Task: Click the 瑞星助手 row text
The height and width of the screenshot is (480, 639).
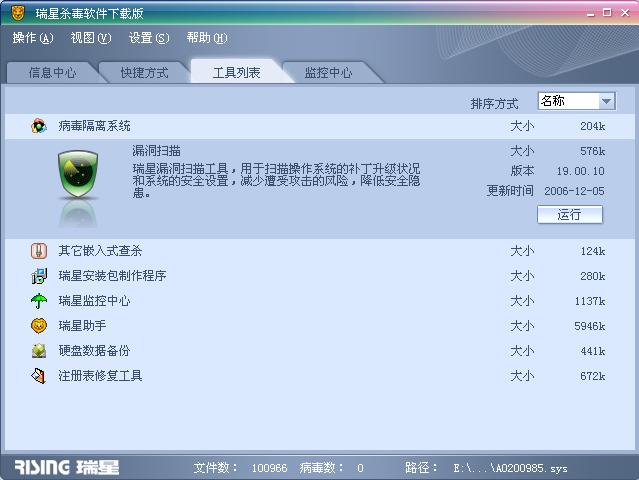Action: (82, 326)
